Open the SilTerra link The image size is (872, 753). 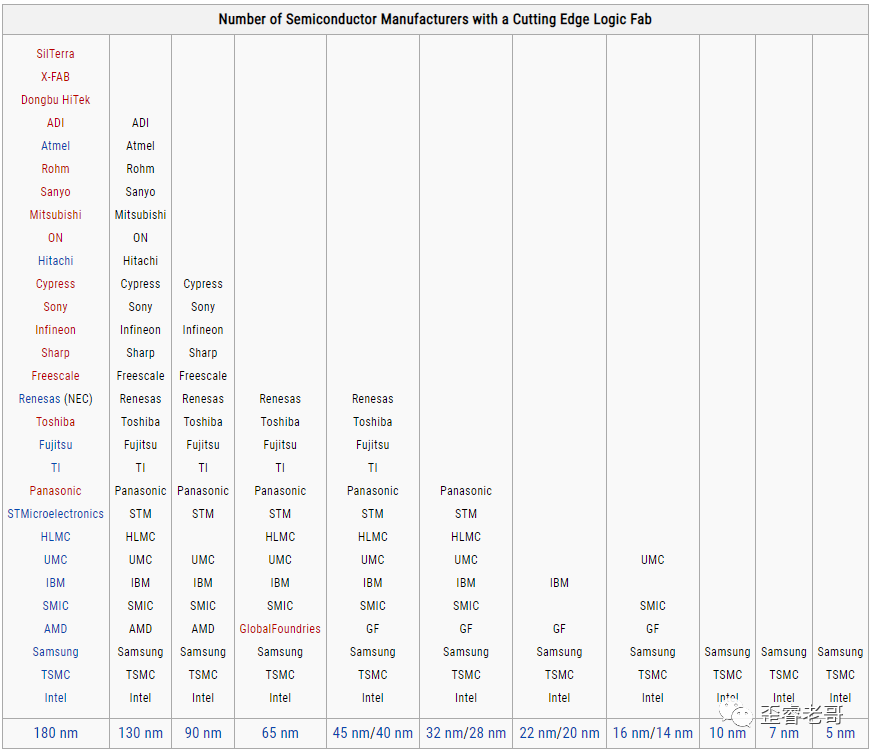tap(56, 54)
